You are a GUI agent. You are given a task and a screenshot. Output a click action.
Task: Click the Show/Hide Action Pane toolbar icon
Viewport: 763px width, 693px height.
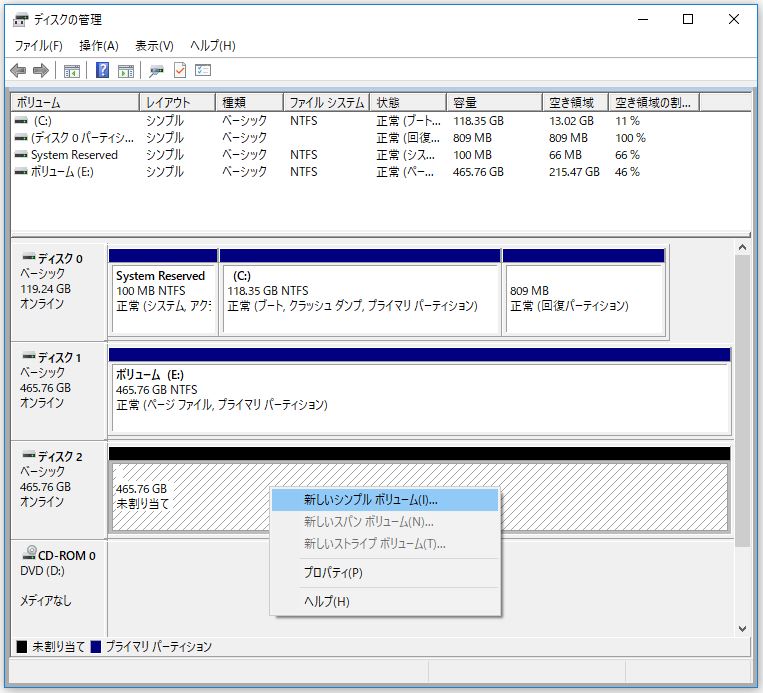[x=126, y=71]
